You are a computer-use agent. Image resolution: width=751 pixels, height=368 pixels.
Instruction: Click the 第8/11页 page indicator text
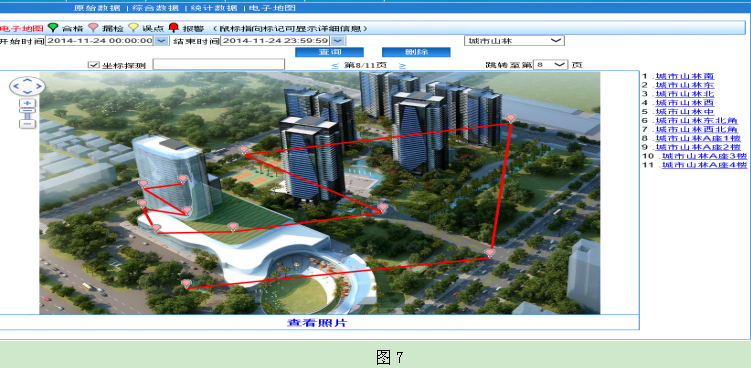tap(366, 65)
